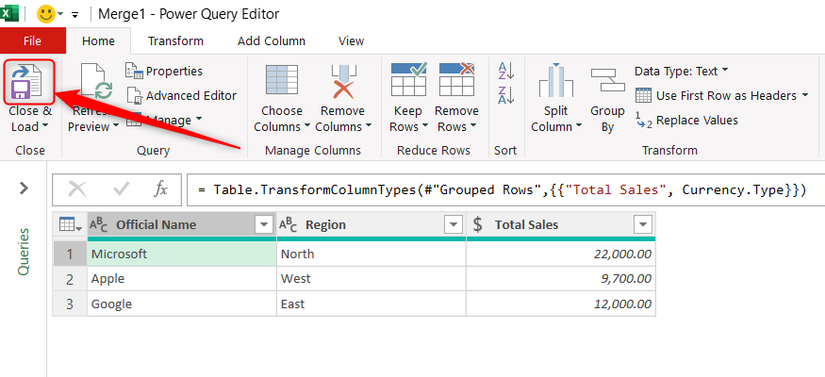825x377 pixels.
Task: Click the Remove Columns icon
Action: click(343, 81)
